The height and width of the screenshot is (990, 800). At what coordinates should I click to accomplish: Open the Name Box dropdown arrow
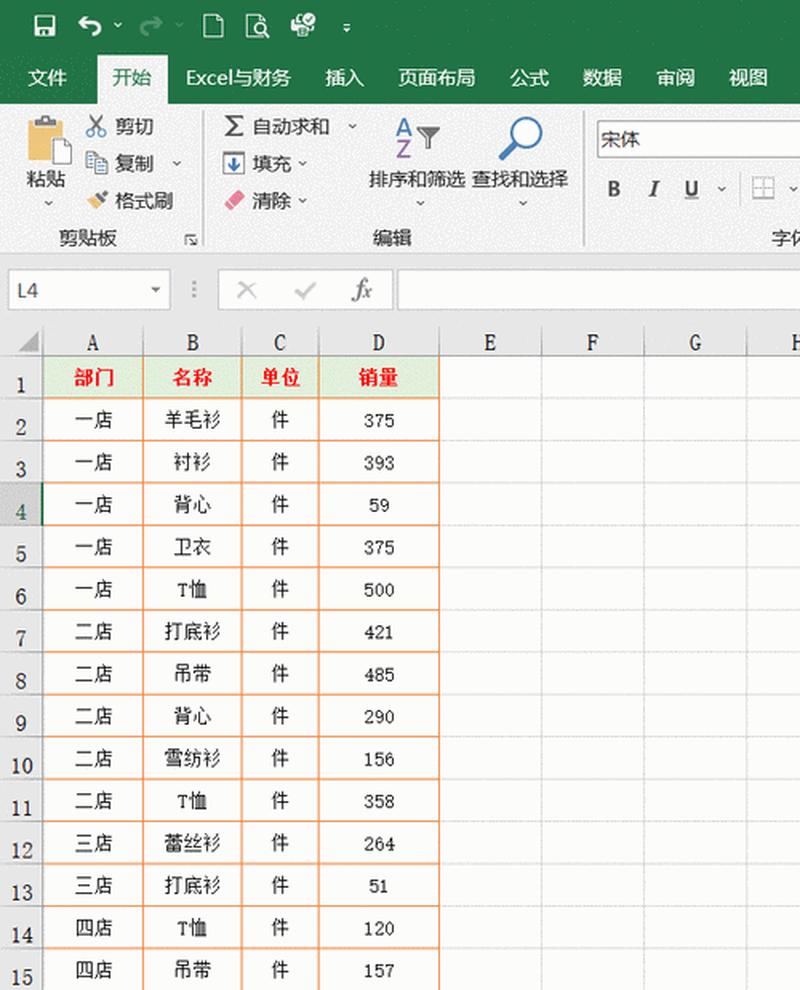pyautogui.click(x=155, y=290)
